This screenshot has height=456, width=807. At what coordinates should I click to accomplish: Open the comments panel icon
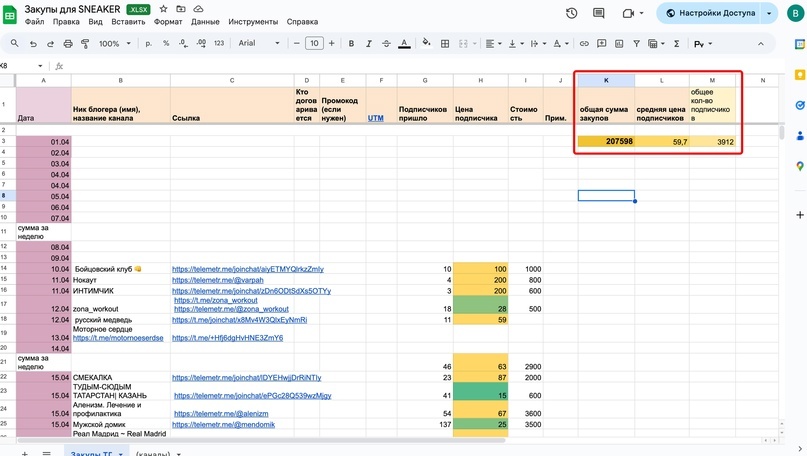pyautogui.click(x=599, y=13)
